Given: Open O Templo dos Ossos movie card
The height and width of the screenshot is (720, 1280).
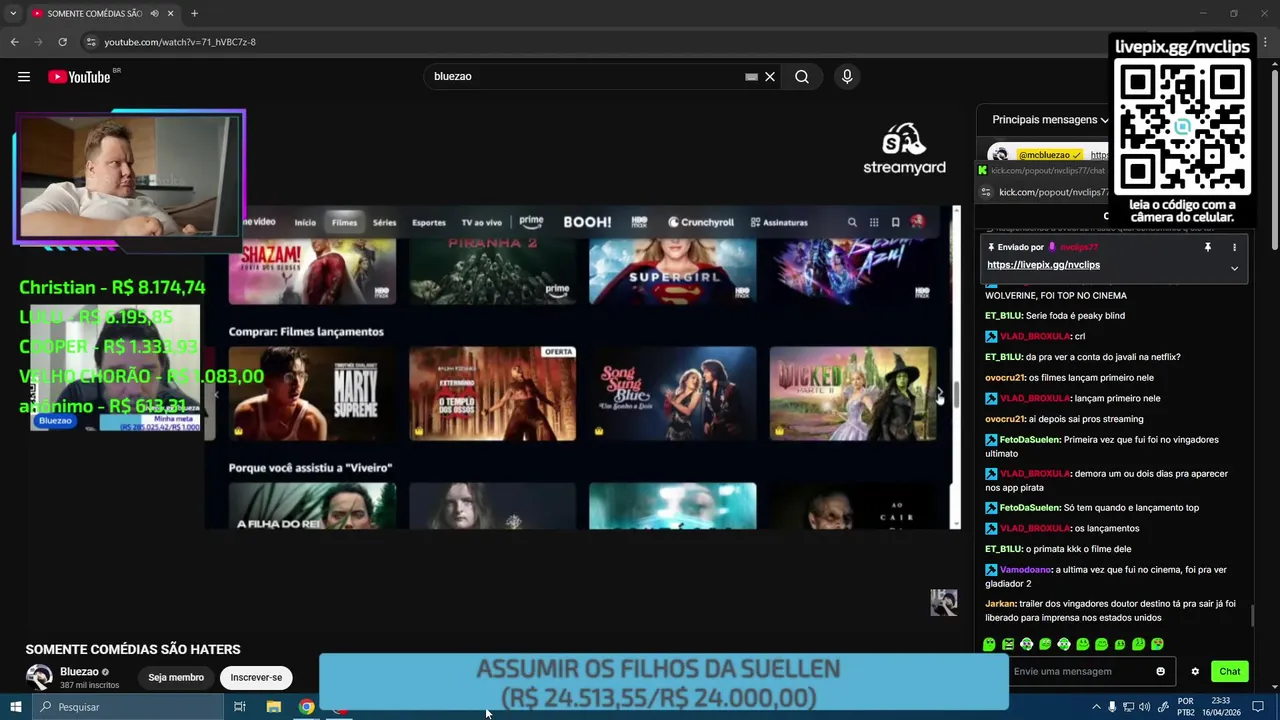Looking at the screenshot, I should click(492, 393).
